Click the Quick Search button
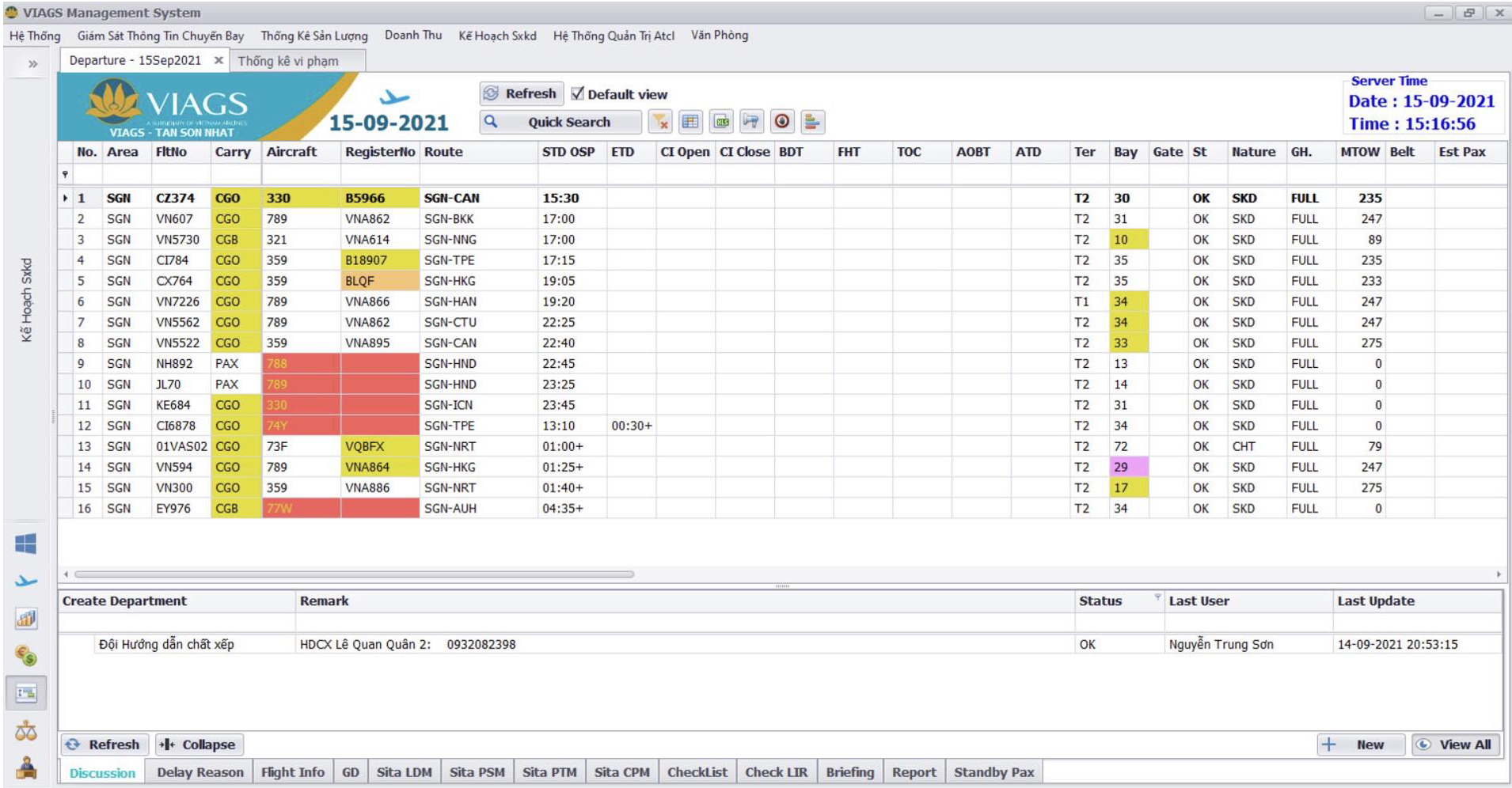The width and height of the screenshot is (1512, 788). [x=560, y=122]
